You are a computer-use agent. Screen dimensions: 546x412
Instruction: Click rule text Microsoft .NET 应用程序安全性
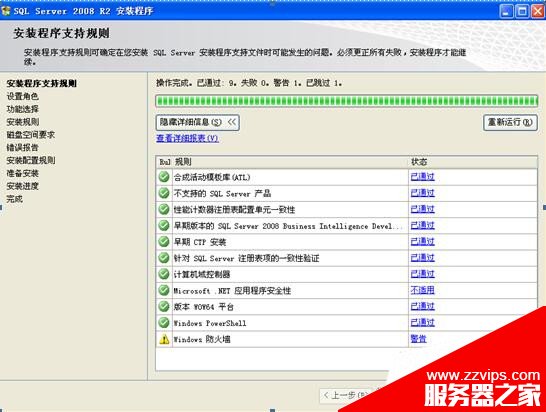coord(232,291)
